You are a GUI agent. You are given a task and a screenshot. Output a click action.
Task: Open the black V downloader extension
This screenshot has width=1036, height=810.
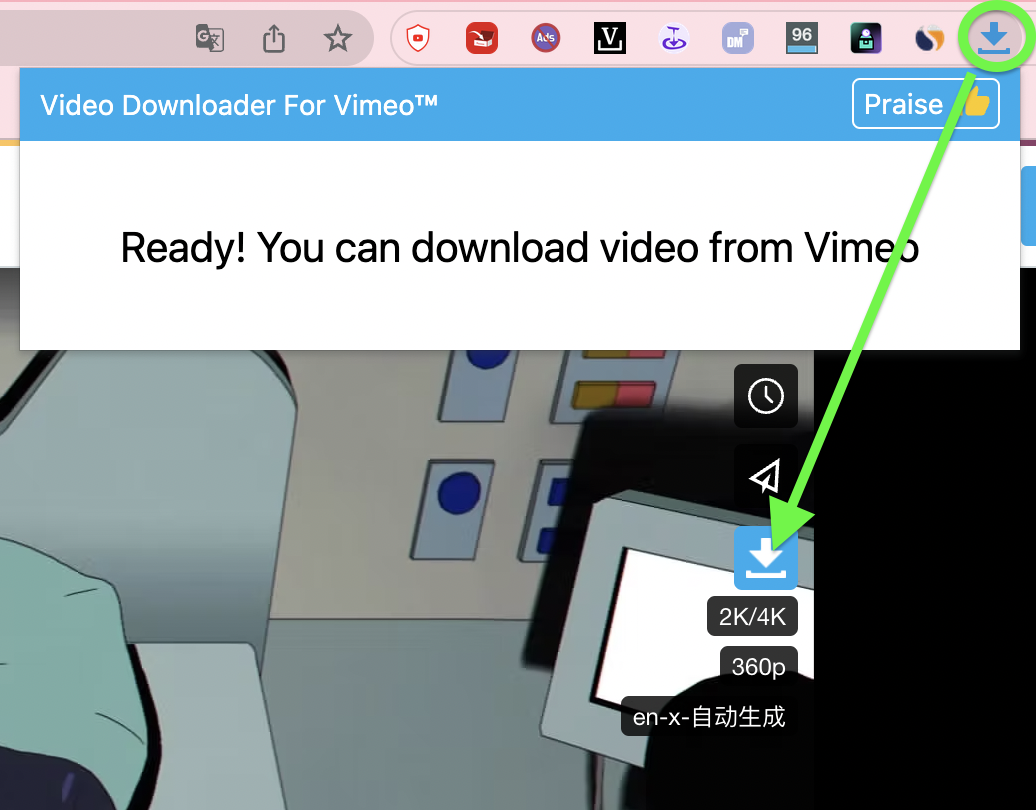click(609, 38)
